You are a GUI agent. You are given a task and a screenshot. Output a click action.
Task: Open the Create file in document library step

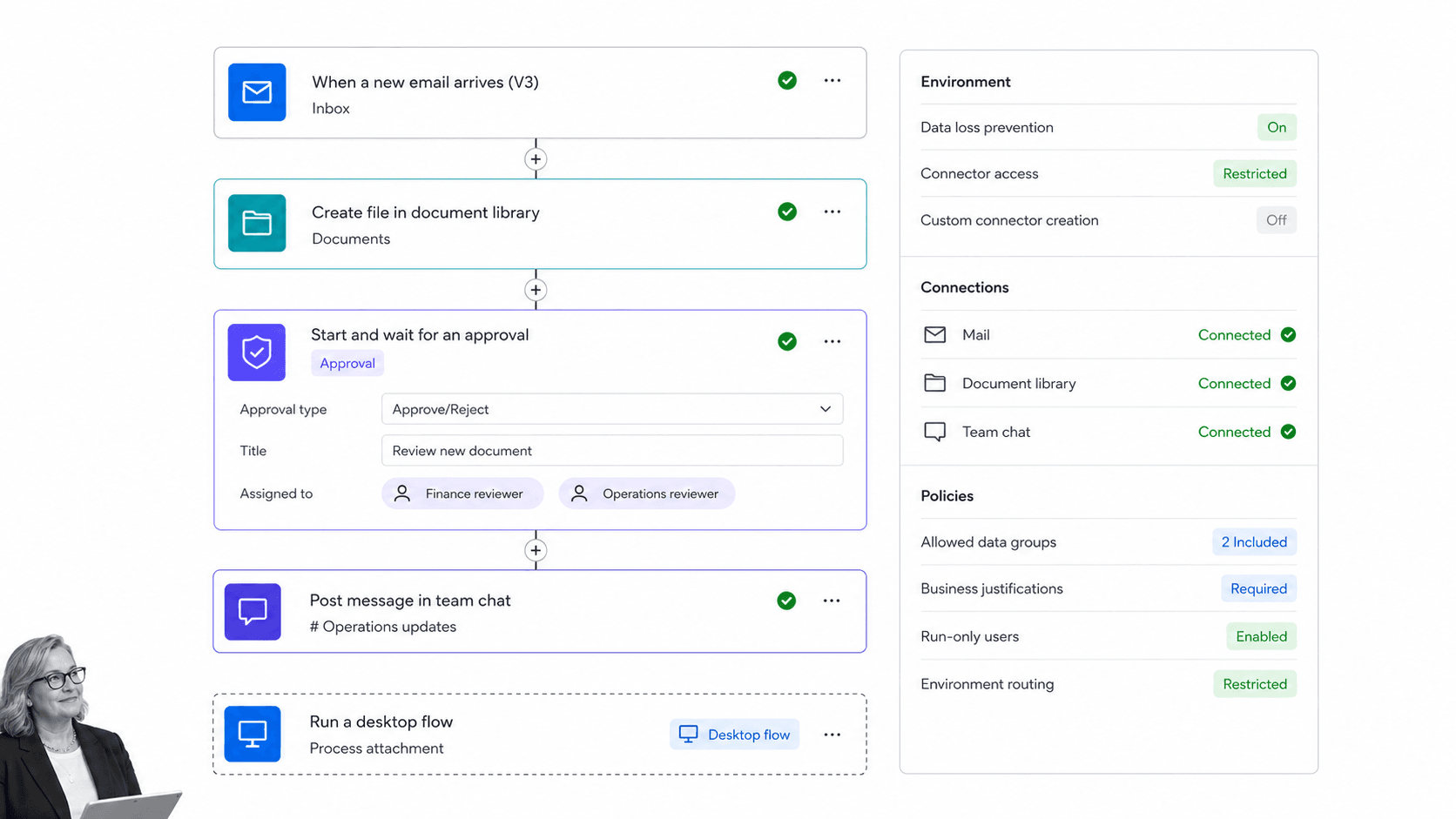540,224
